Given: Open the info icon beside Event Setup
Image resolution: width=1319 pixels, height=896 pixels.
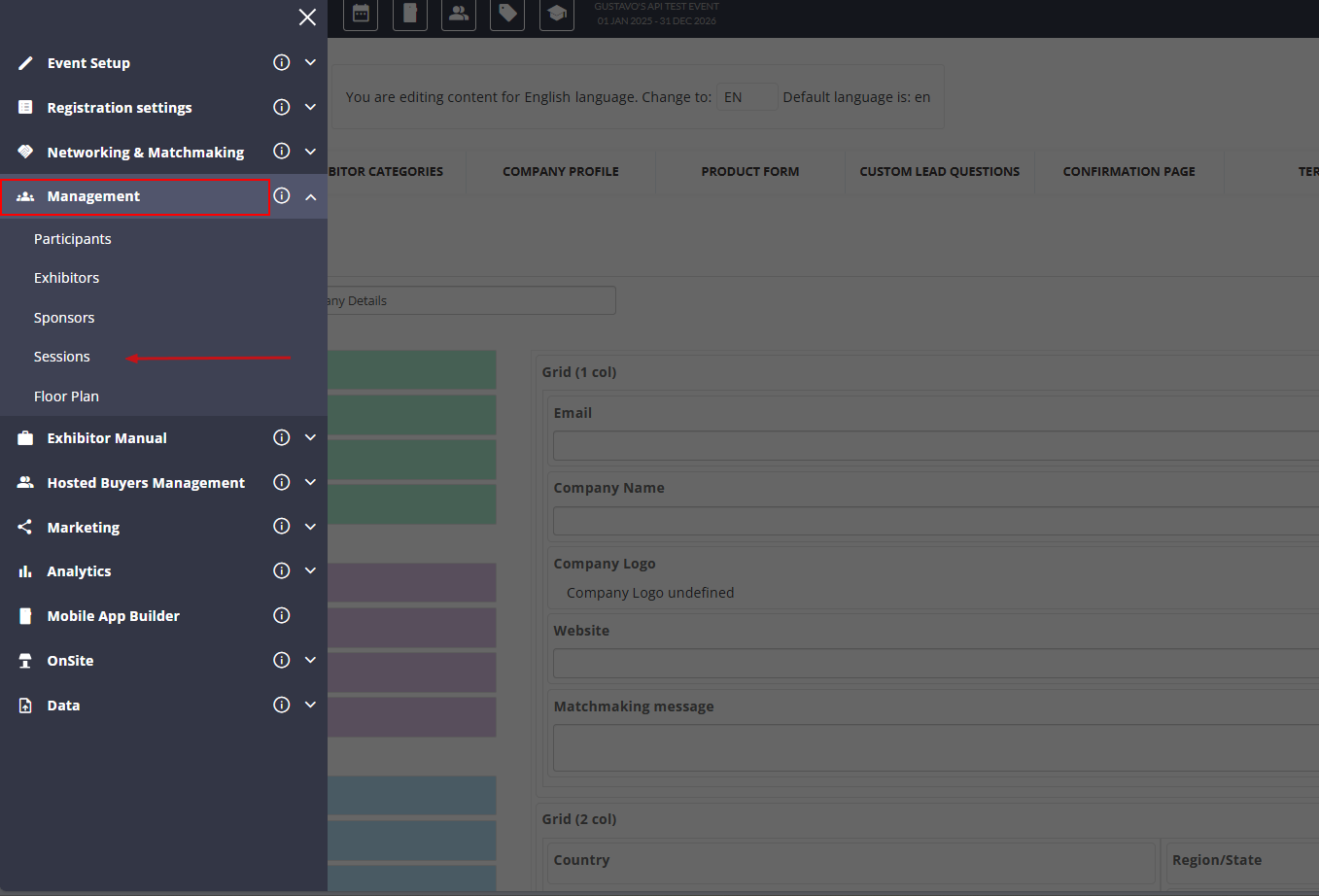Looking at the screenshot, I should pyautogui.click(x=282, y=62).
